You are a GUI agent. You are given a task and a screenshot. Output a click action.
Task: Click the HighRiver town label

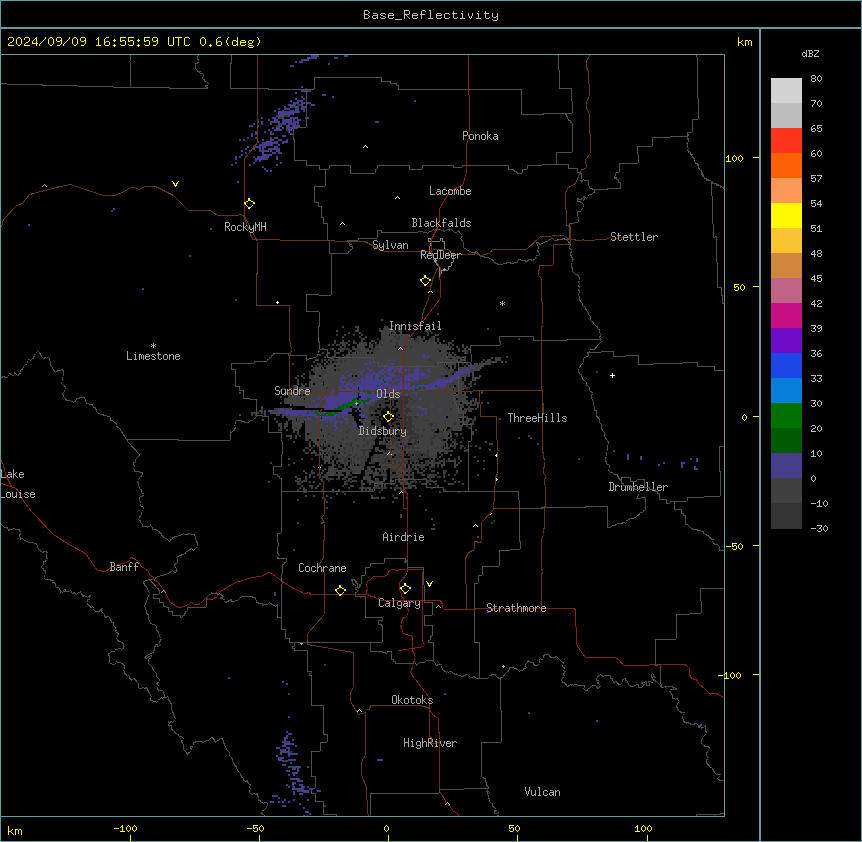point(430,743)
